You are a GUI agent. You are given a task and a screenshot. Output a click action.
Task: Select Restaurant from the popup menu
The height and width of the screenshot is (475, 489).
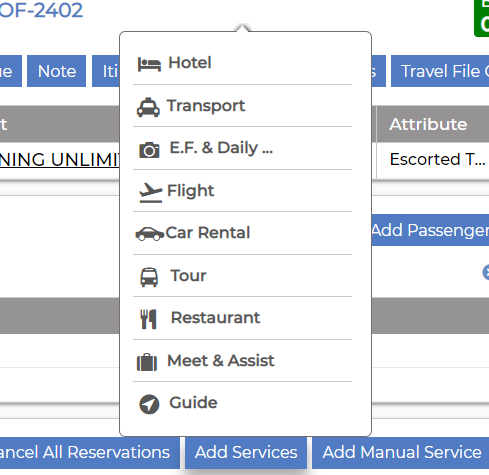[242, 318]
